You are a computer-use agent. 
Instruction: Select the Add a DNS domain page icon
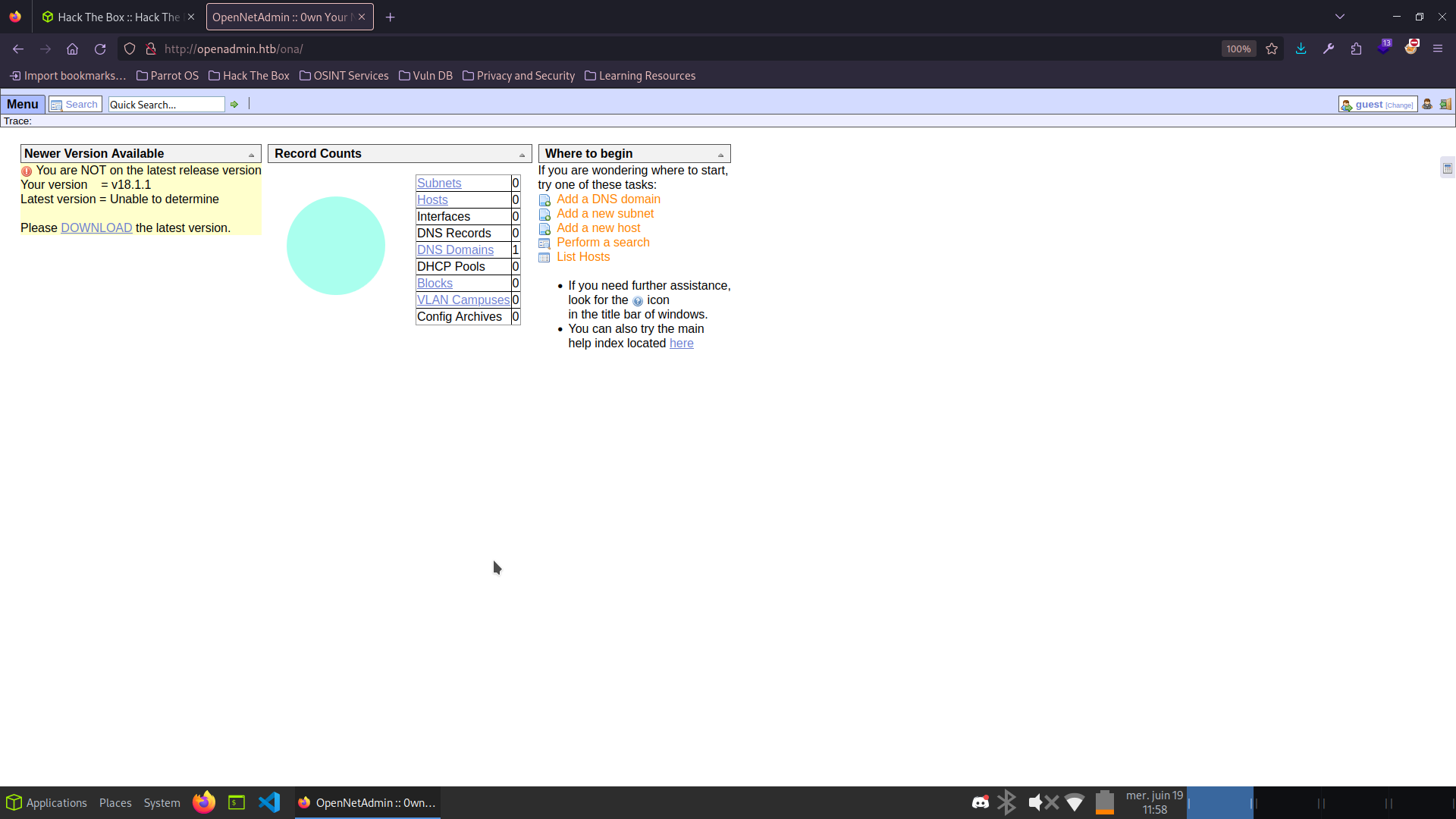(x=544, y=199)
